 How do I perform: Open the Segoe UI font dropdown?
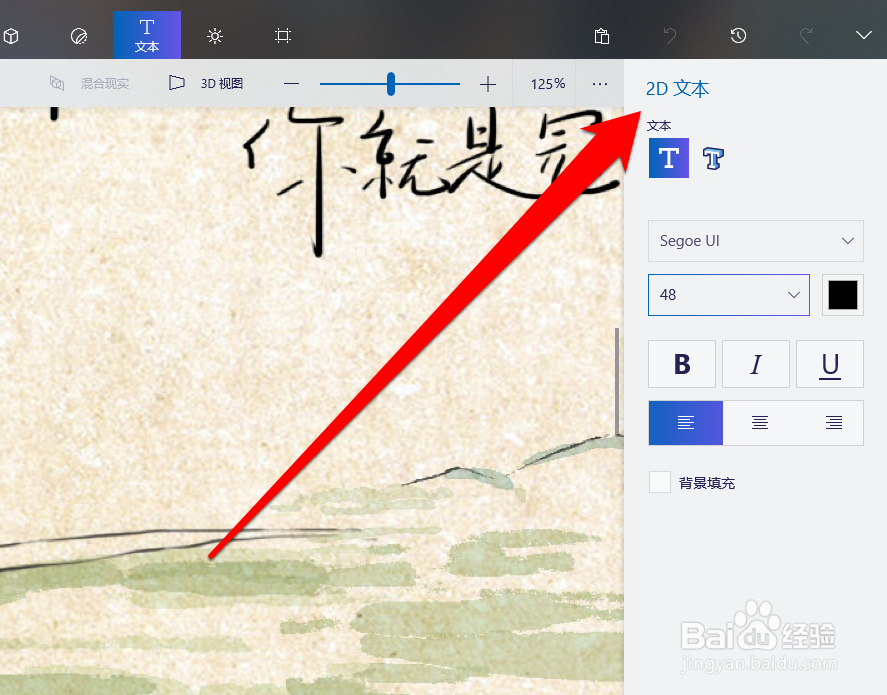pyautogui.click(x=756, y=241)
